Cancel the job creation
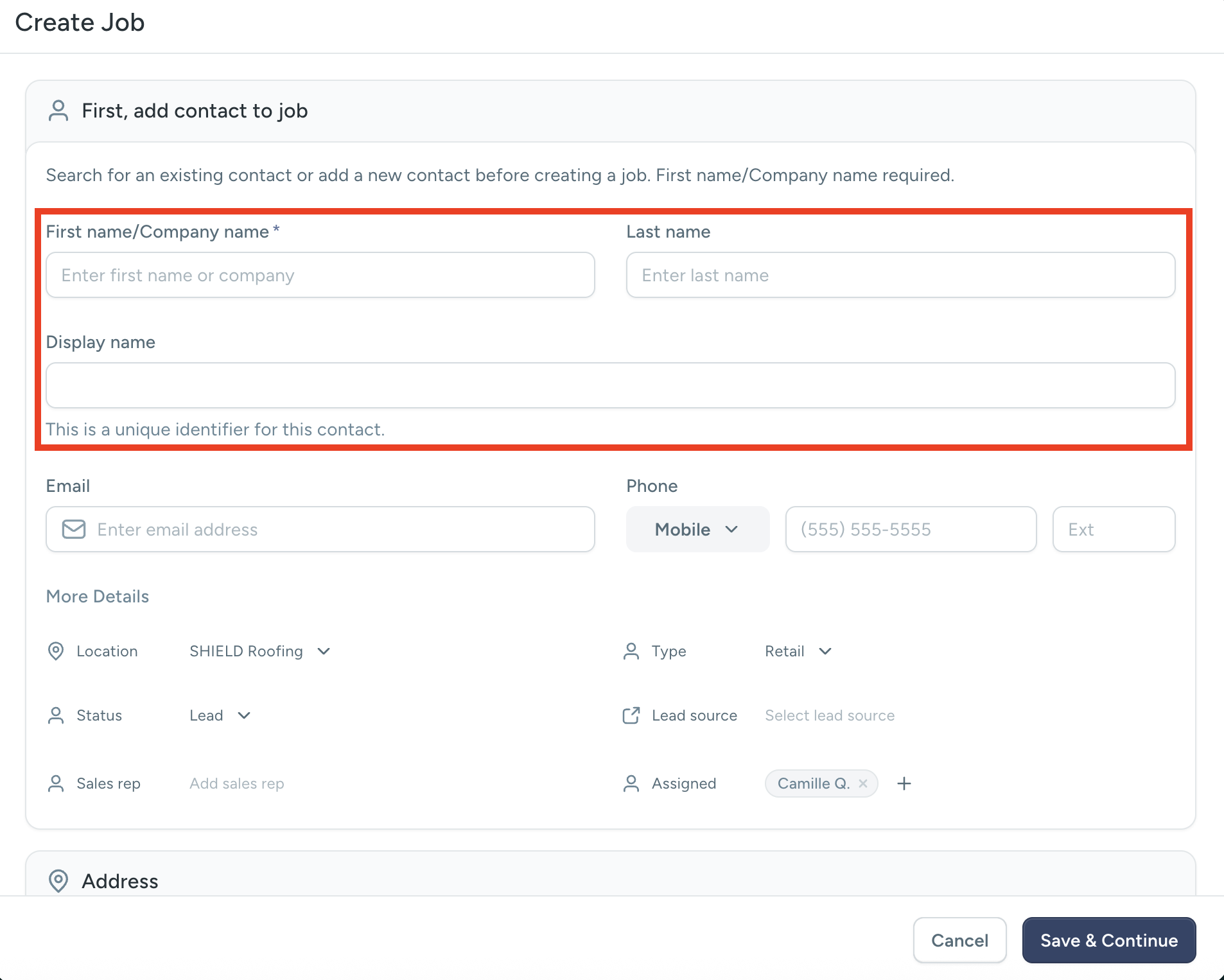Image resolution: width=1224 pixels, height=980 pixels. [959, 940]
